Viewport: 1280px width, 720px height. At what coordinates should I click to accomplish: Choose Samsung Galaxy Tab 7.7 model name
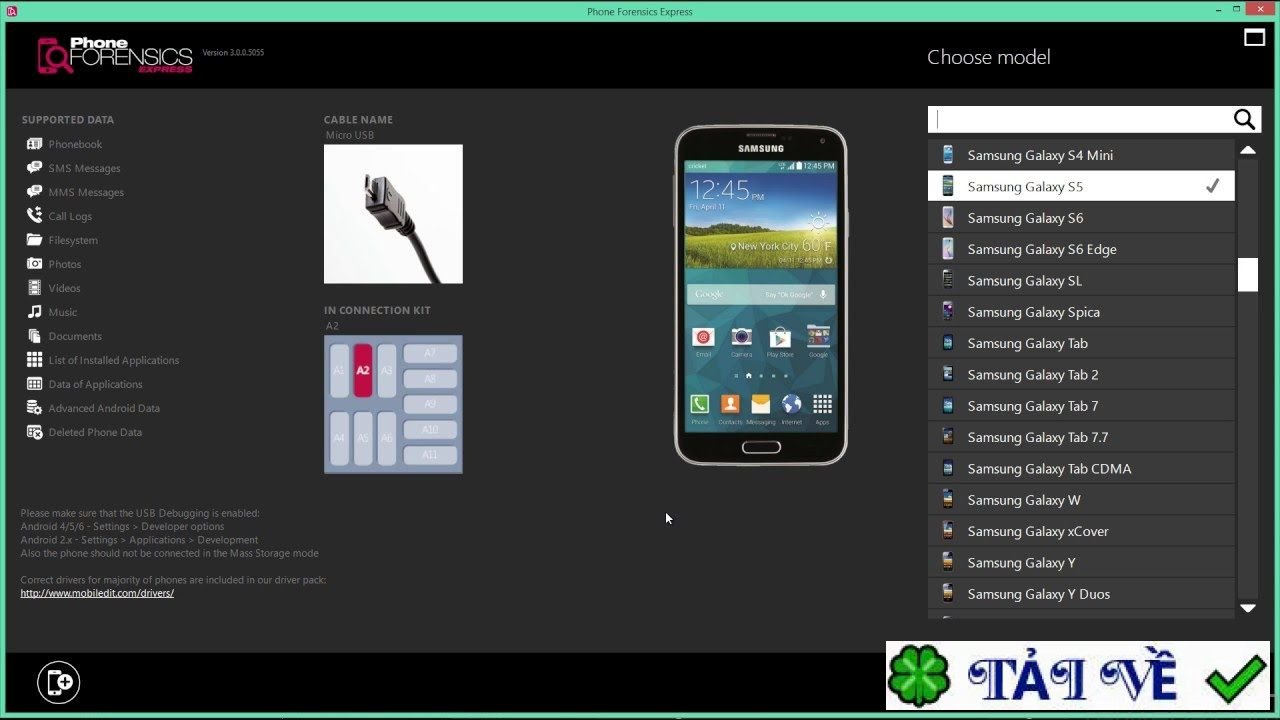coord(1038,437)
